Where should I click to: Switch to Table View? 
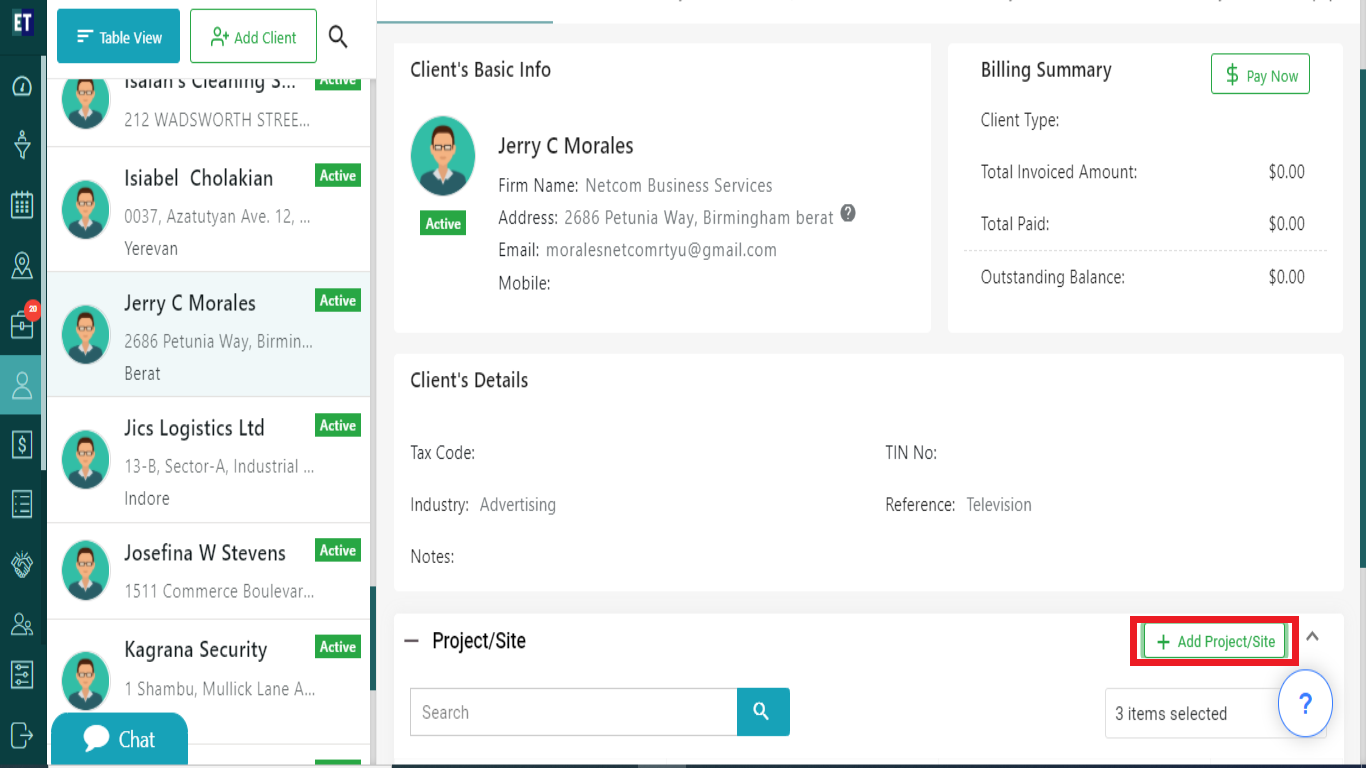tap(118, 37)
